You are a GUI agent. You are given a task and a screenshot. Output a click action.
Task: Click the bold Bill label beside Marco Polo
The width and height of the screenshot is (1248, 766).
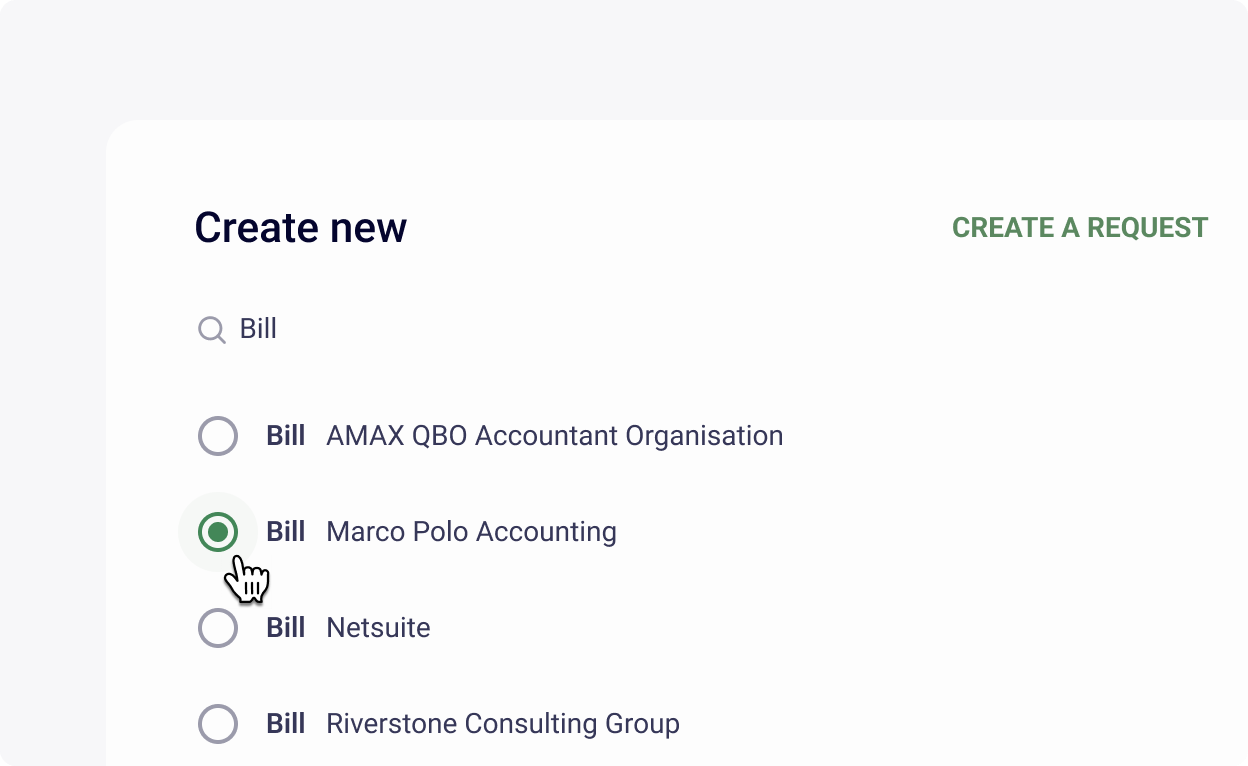[286, 532]
